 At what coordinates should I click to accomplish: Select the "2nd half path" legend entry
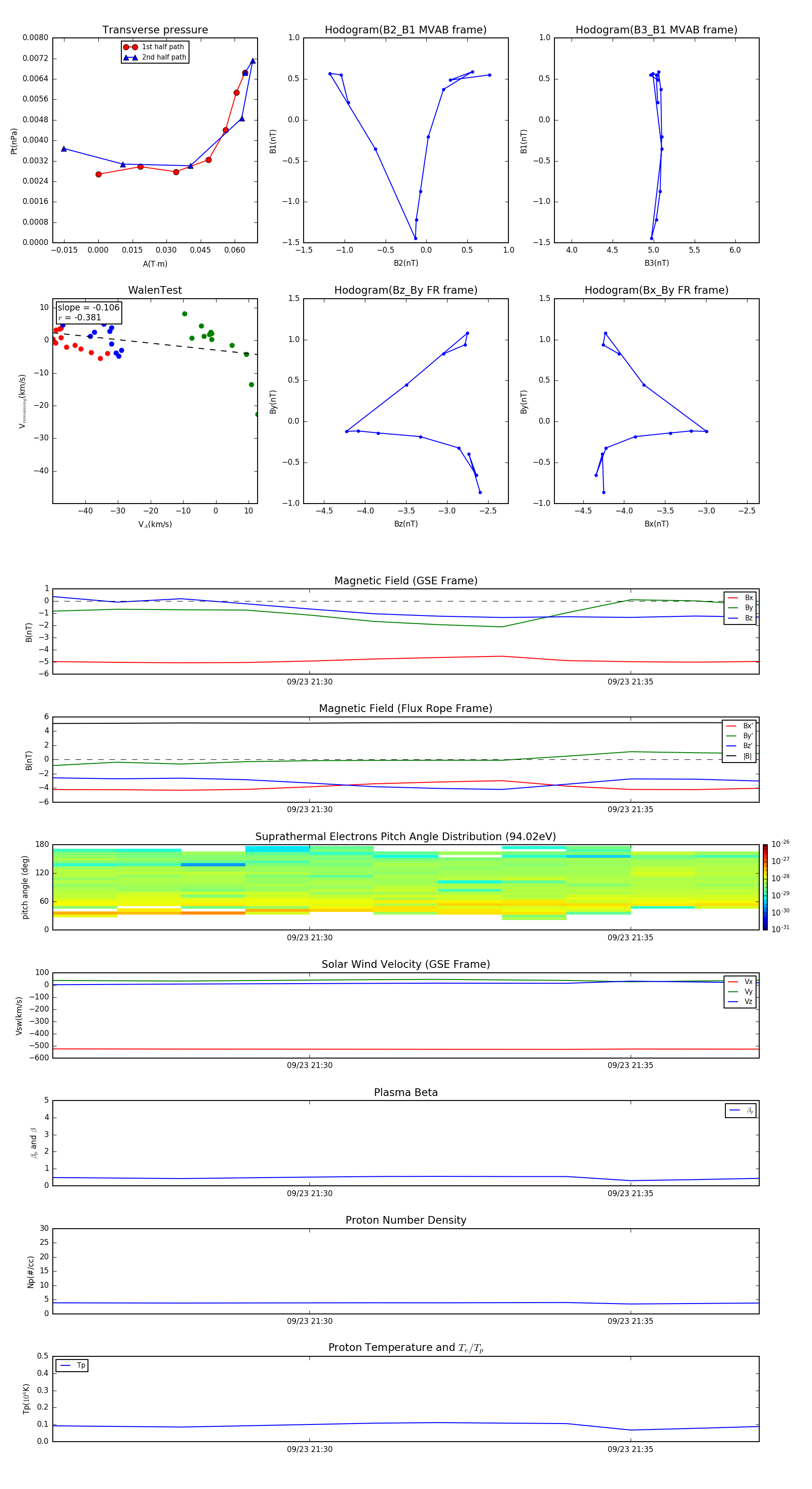(x=155, y=57)
